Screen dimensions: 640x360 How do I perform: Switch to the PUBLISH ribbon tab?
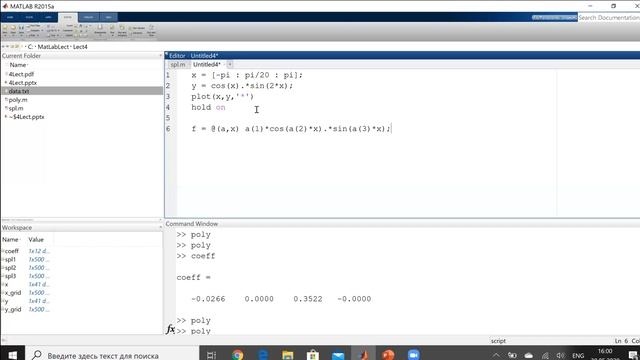point(88,17)
